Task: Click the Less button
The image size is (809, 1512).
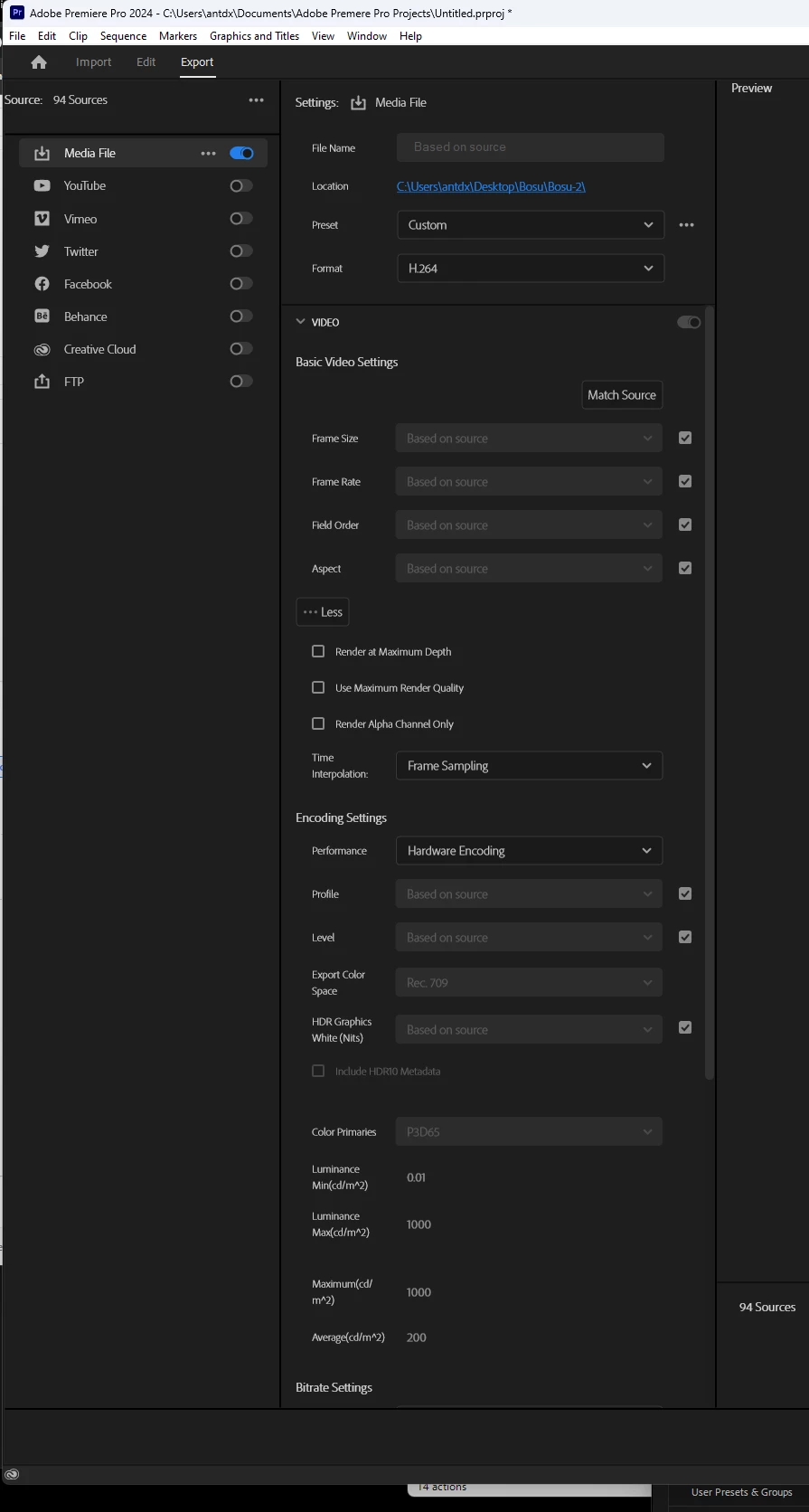Action: (x=323, y=612)
